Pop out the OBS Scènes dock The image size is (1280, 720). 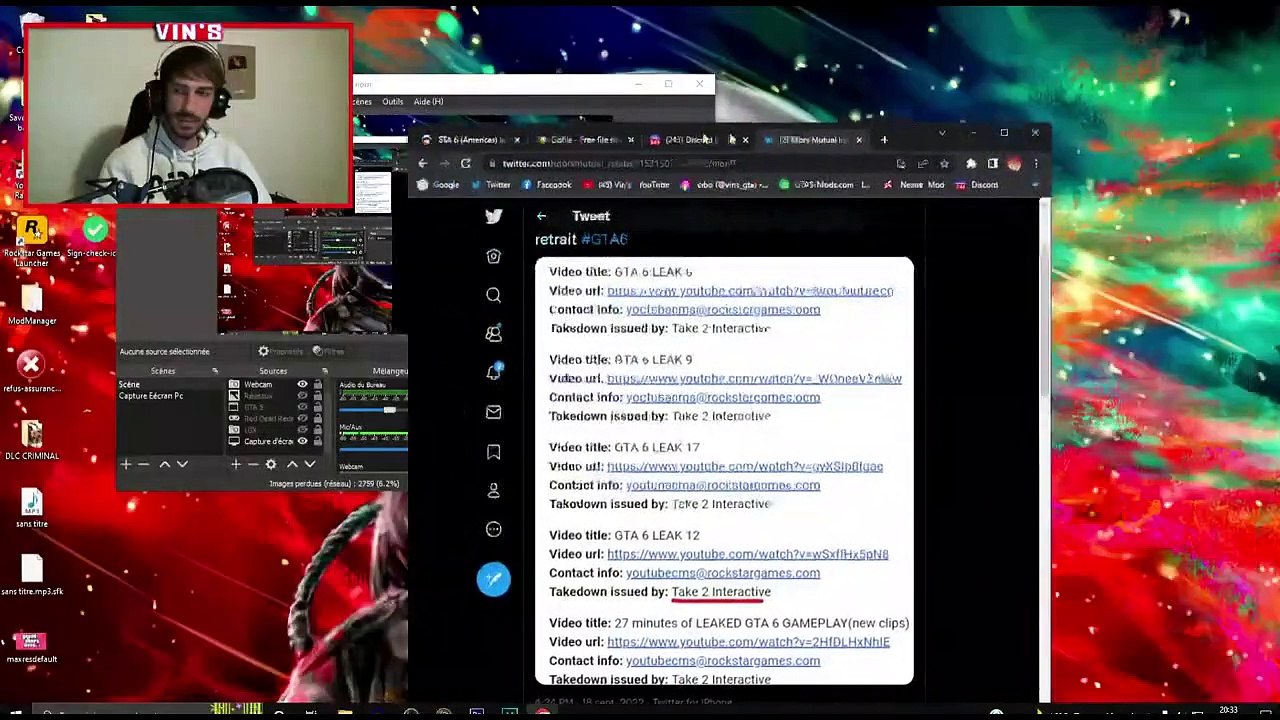[x=215, y=371]
